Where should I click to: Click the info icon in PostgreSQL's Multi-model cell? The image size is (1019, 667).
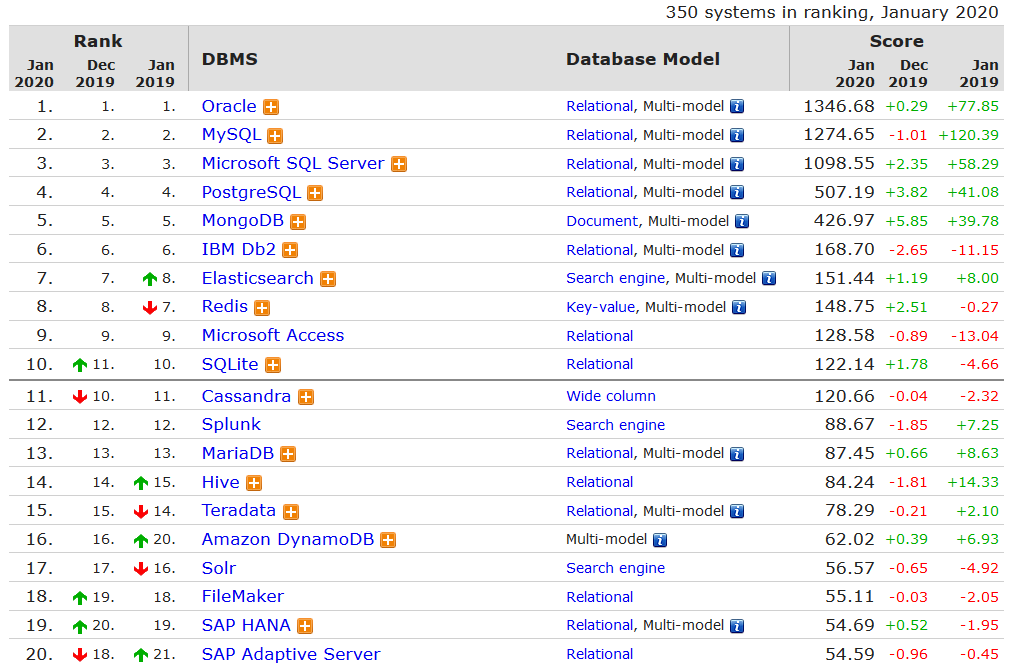[x=737, y=193]
